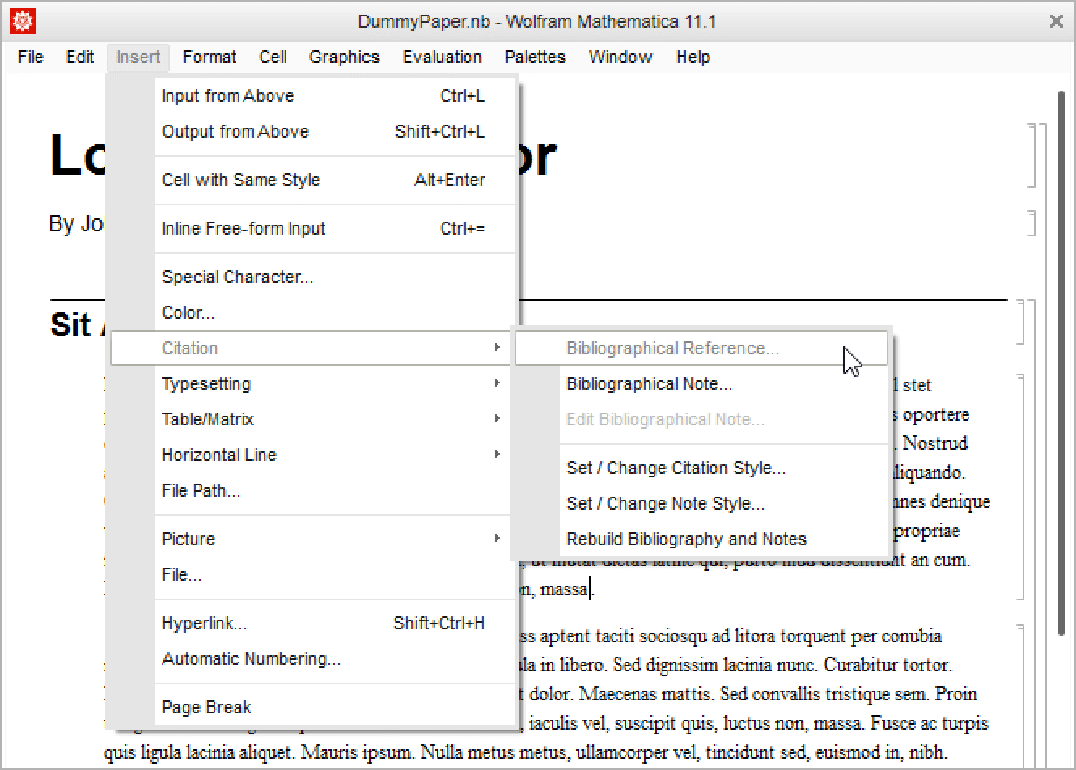Expand the Typesetting submenu
The width and height of the screenshot is (1076, 770).
point(206,384)
